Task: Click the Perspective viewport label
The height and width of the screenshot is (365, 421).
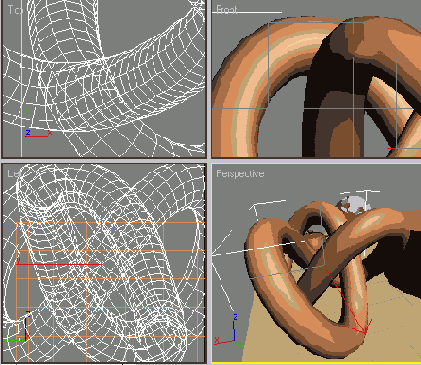Action: click(240, 174)
